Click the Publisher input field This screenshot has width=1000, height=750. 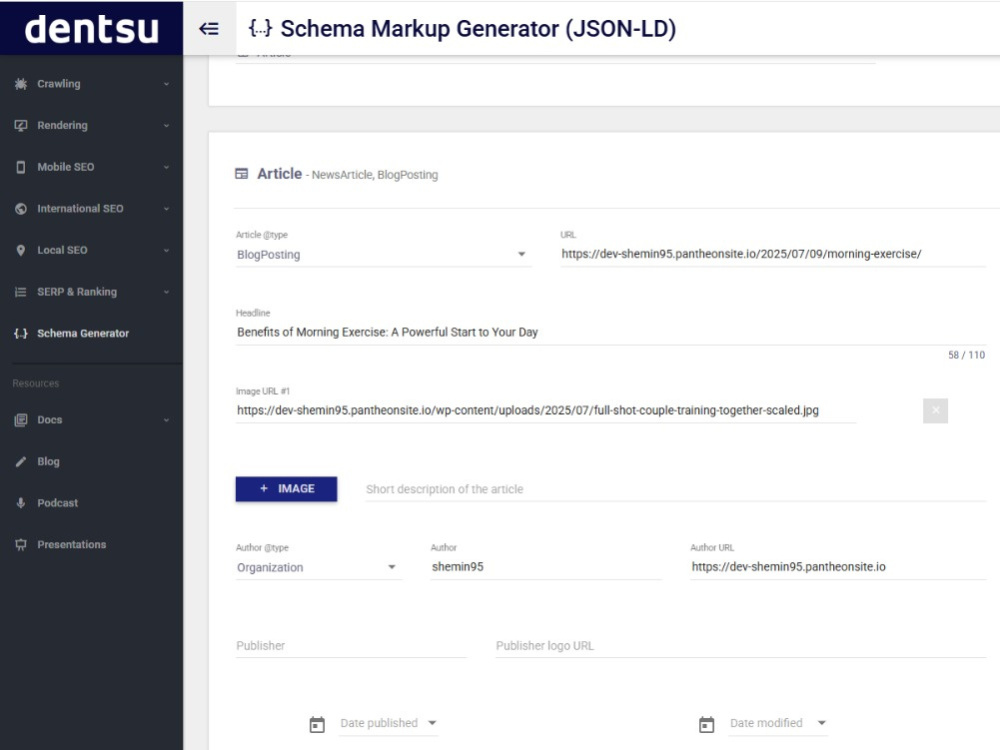point(351,645)
